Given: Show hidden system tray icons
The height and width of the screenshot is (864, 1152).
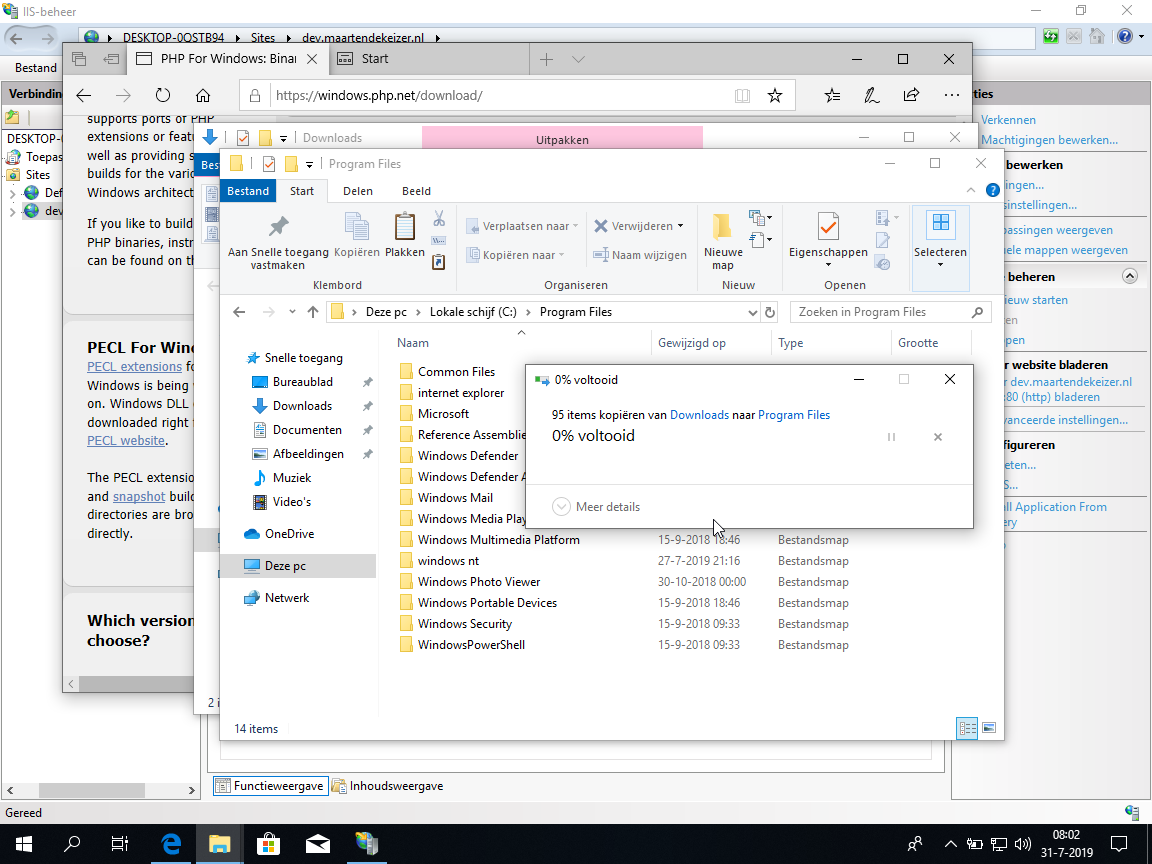Looking at the screenshot, I should [951, 843].
